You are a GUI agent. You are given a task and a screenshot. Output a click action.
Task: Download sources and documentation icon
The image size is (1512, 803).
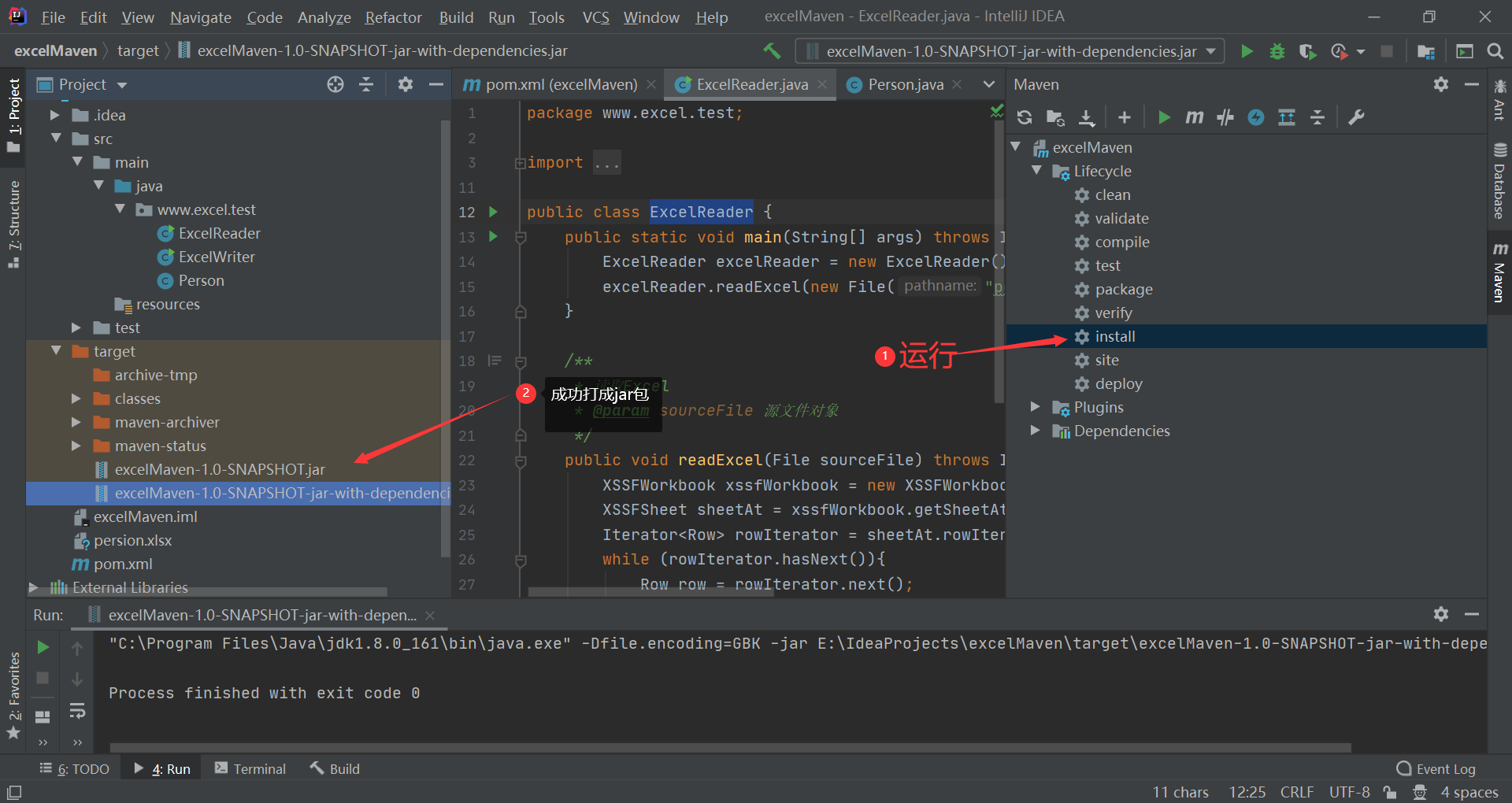tap(1087, 117)
